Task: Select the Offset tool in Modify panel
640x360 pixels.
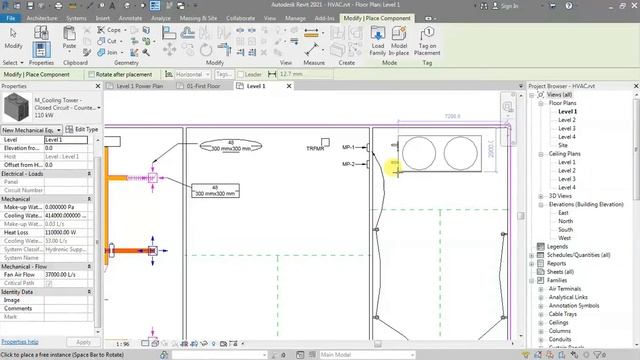Action: (187, 33)
